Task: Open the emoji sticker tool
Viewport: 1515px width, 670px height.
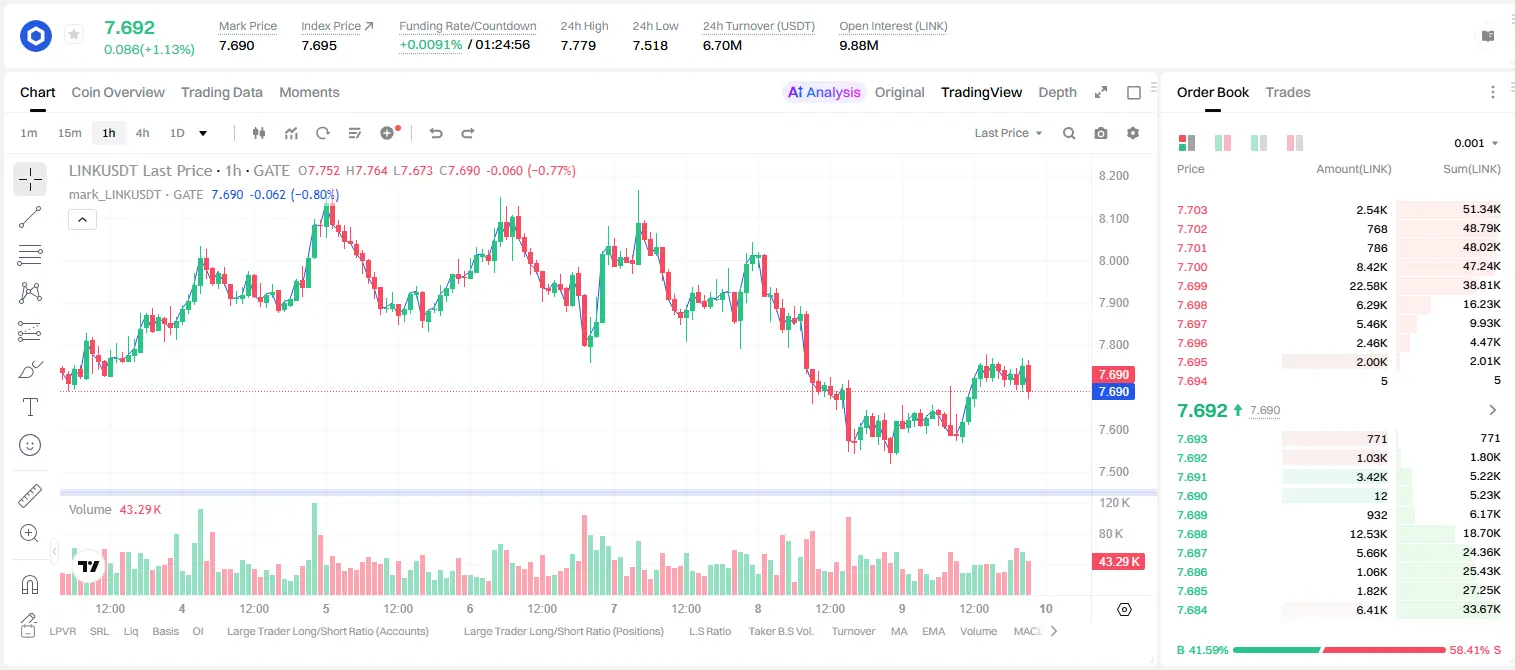Action: point(30,445)
